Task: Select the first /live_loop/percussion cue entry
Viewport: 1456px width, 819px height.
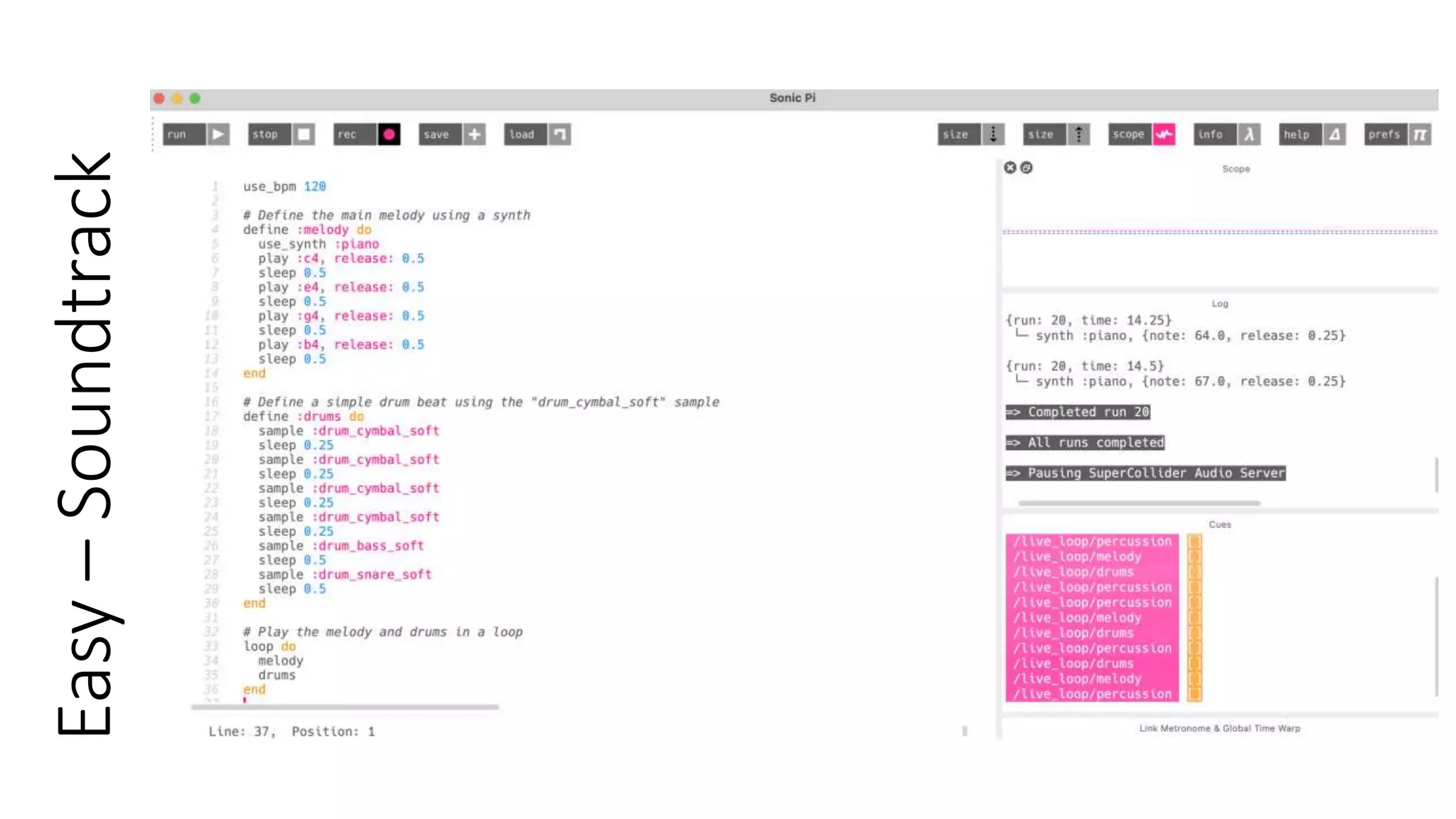Action: (1092, 542)
